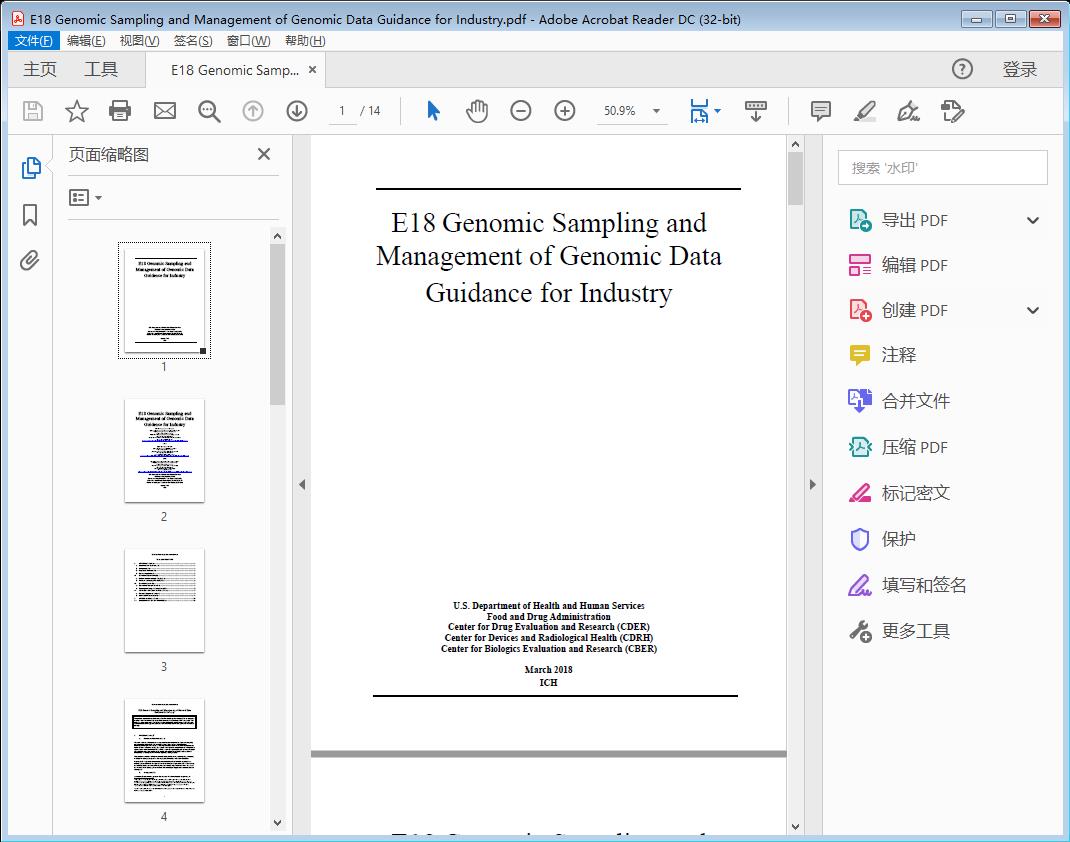Select the Hand tool

tap(477, 111)
